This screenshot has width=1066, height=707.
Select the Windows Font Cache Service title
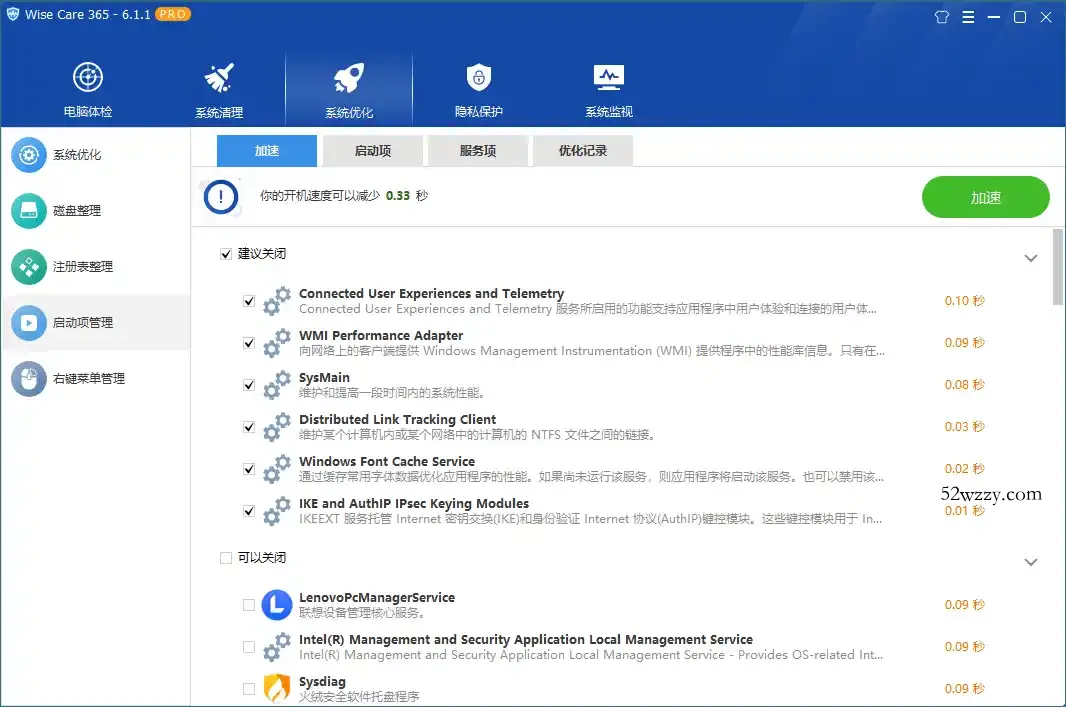[x=387, y=462]
